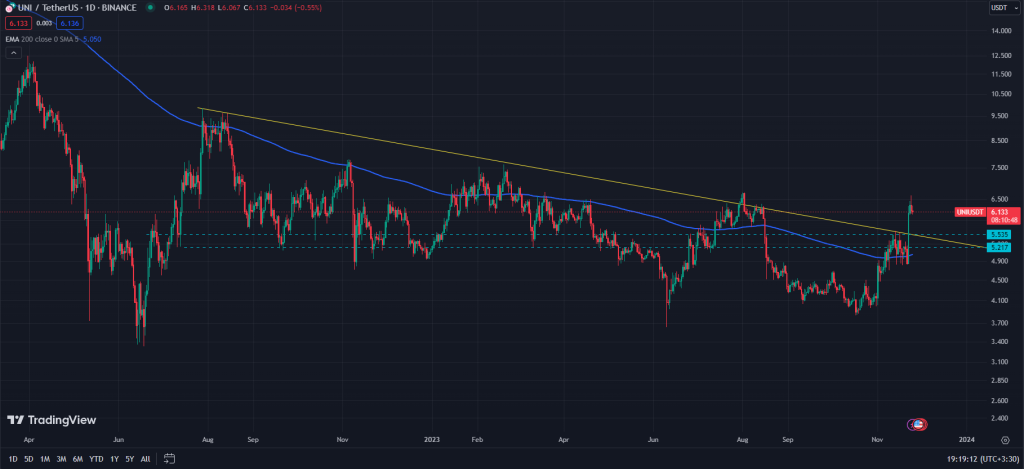Open chart settings gear on time axis

click(x=1004, y=439)
